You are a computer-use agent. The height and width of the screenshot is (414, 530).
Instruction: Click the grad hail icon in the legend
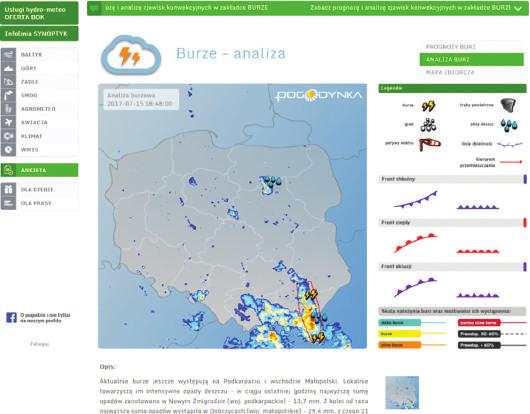point(428,125)
